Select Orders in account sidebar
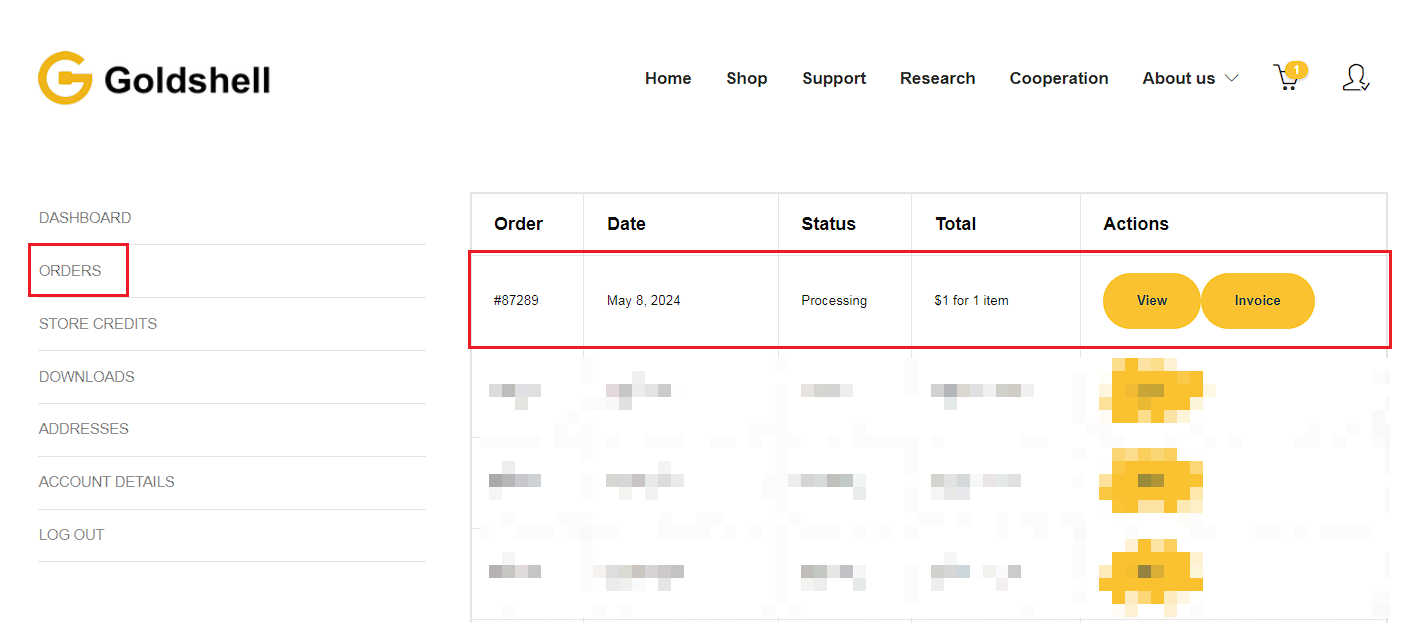This screenshot has width=1413, height=623. 70,271
